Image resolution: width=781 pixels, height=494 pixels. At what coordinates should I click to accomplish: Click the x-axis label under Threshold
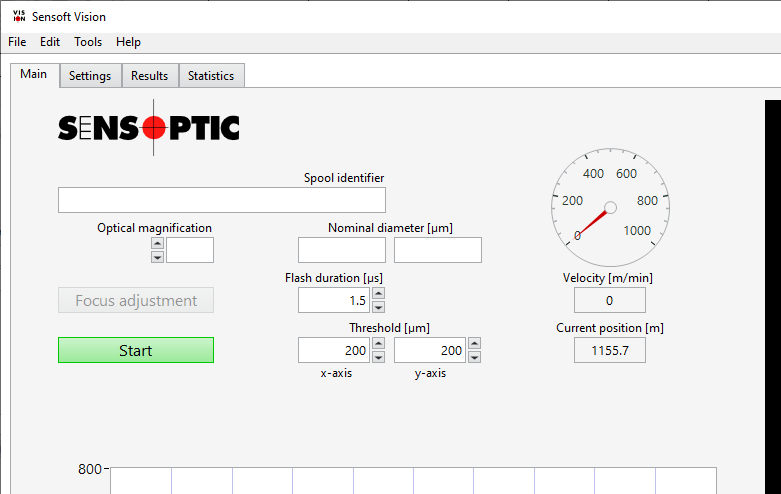pos(336,373)
